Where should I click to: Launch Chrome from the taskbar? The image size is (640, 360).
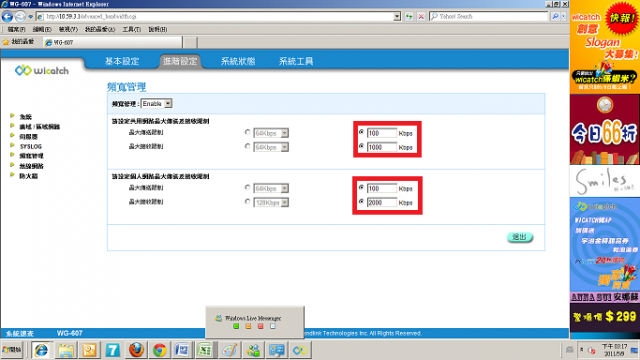[160, 350]
